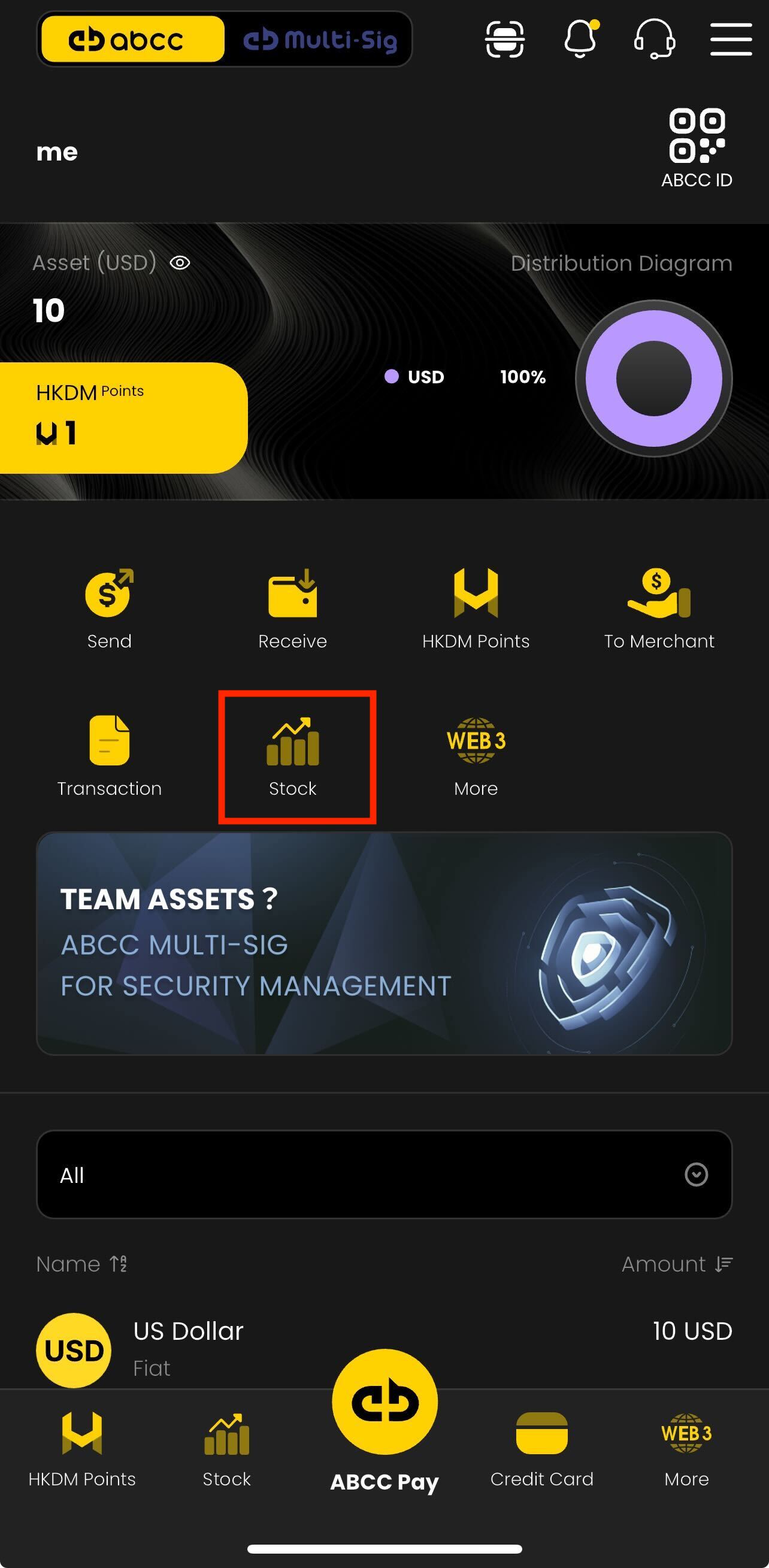Sort asset list by Name

81,1264
